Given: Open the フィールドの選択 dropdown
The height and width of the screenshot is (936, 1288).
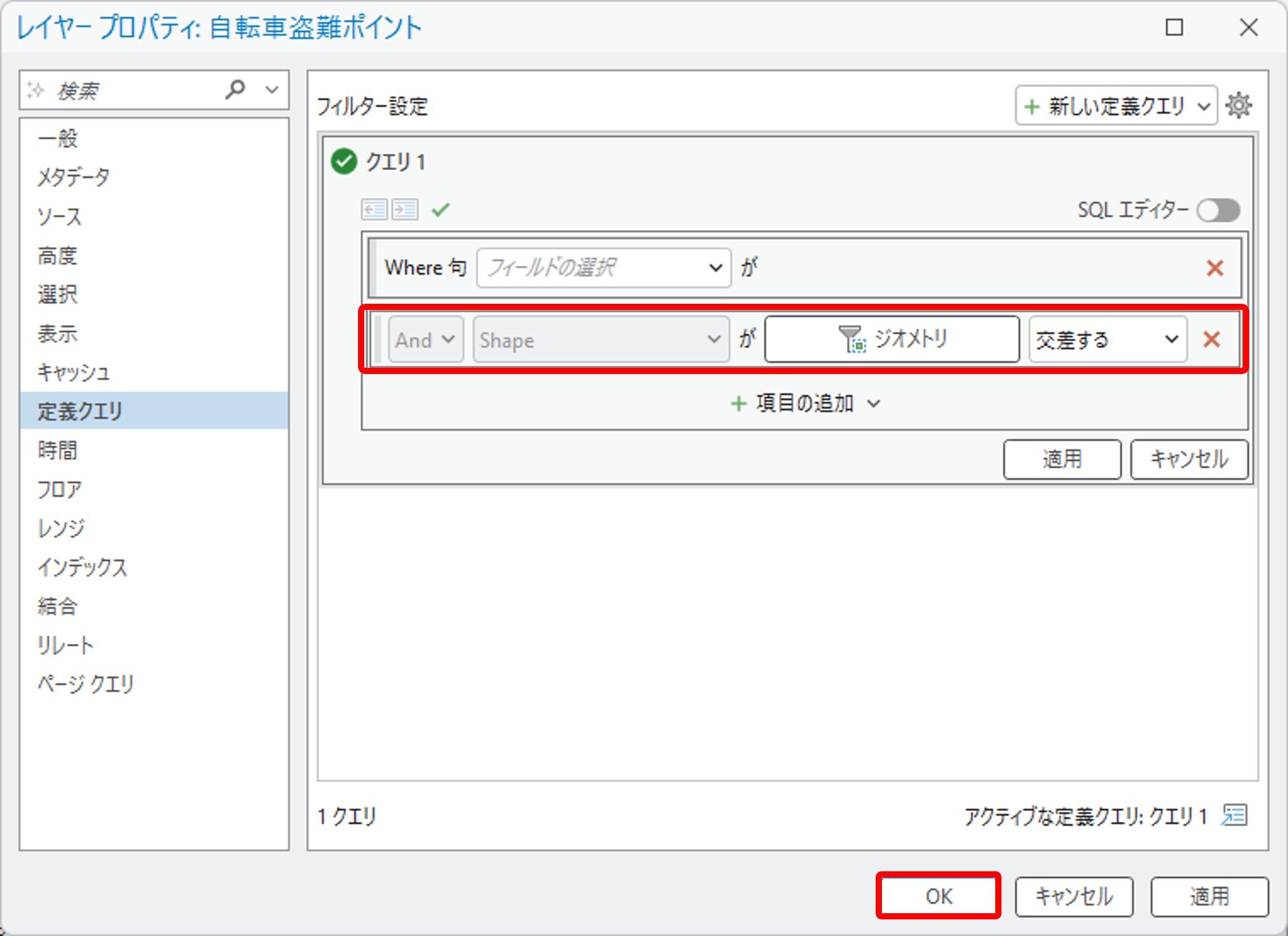Looking at the screenshot, I should [x=604, y=267].
